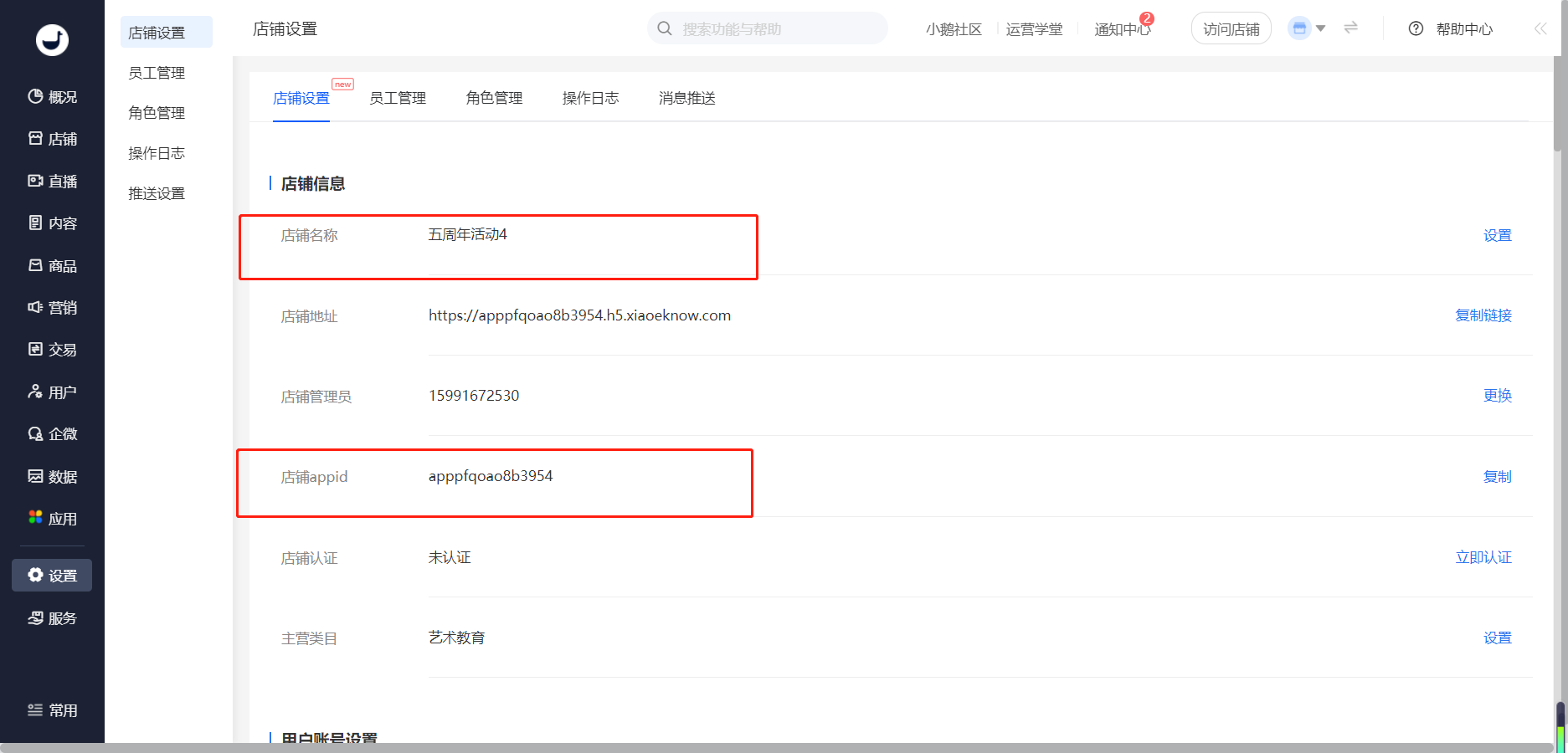The width and height of the screenshot is (1568, 753).
Task: Click 复制链接 next to shop address
Action: (x=1483, y=315)
